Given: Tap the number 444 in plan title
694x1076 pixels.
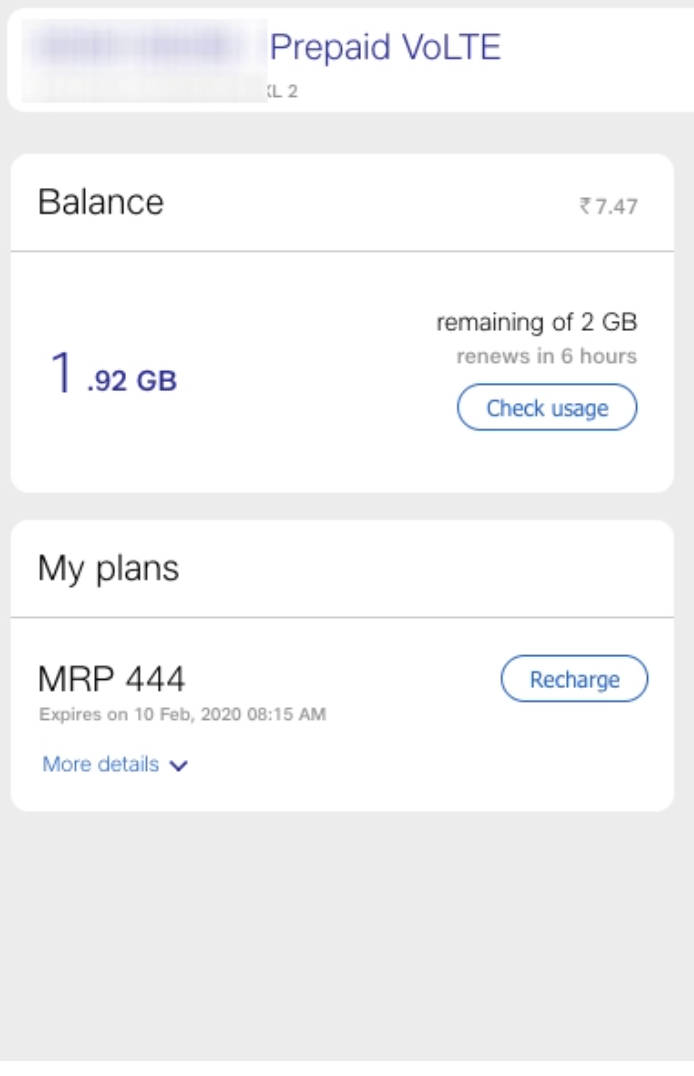Looking at the screenshot, I should point(155,680).
